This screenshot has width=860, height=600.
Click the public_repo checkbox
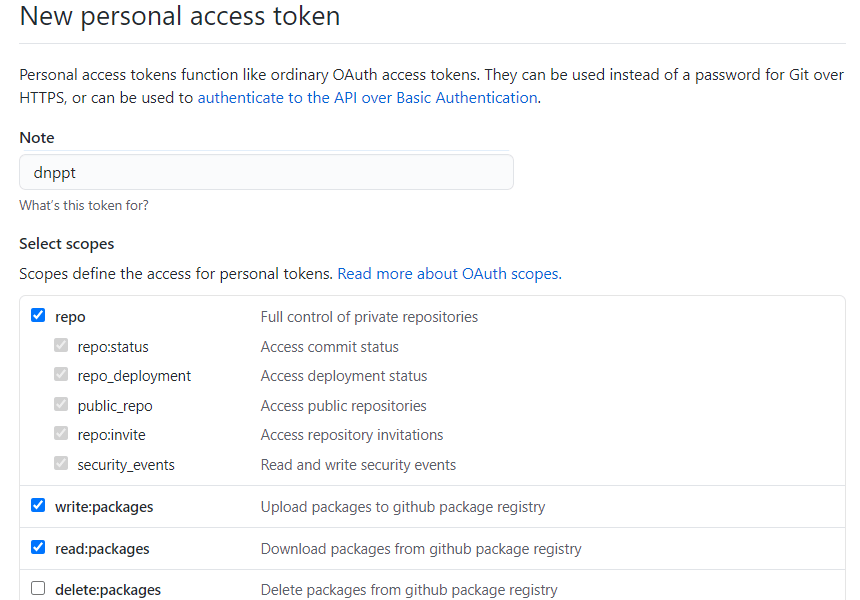[61, 404]
